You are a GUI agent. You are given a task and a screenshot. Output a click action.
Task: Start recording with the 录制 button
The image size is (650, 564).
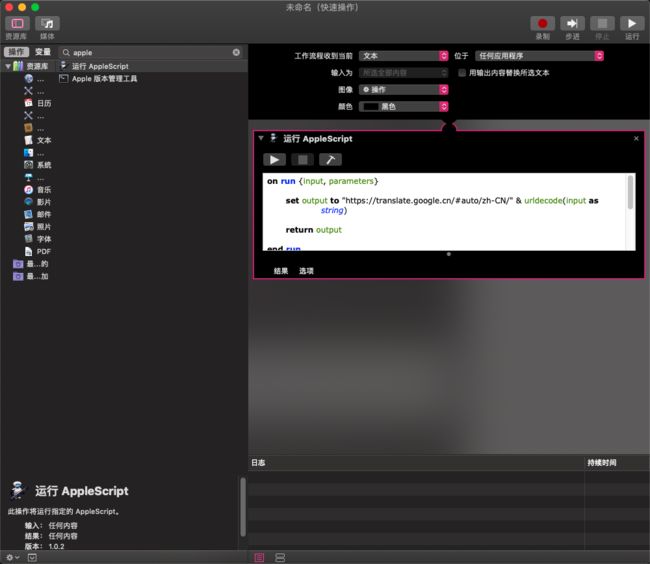click(x=542, y=24)
